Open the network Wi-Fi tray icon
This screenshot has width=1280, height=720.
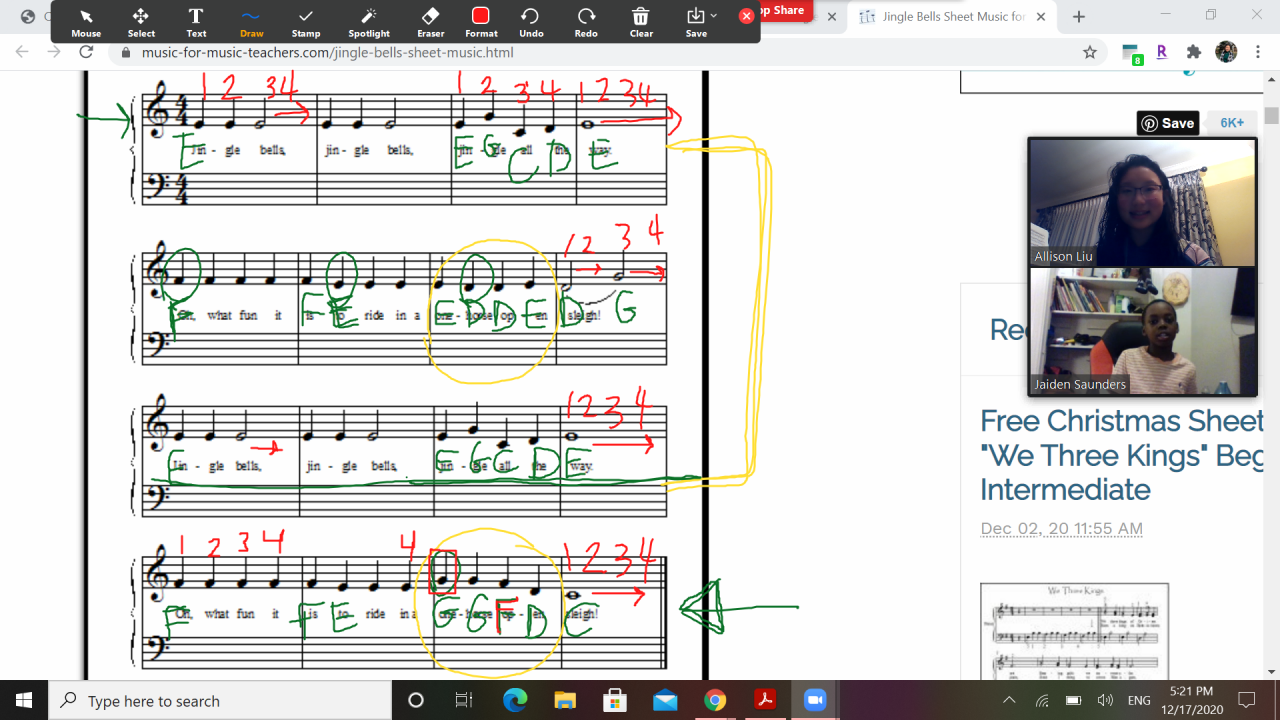tap(1041, 700)
